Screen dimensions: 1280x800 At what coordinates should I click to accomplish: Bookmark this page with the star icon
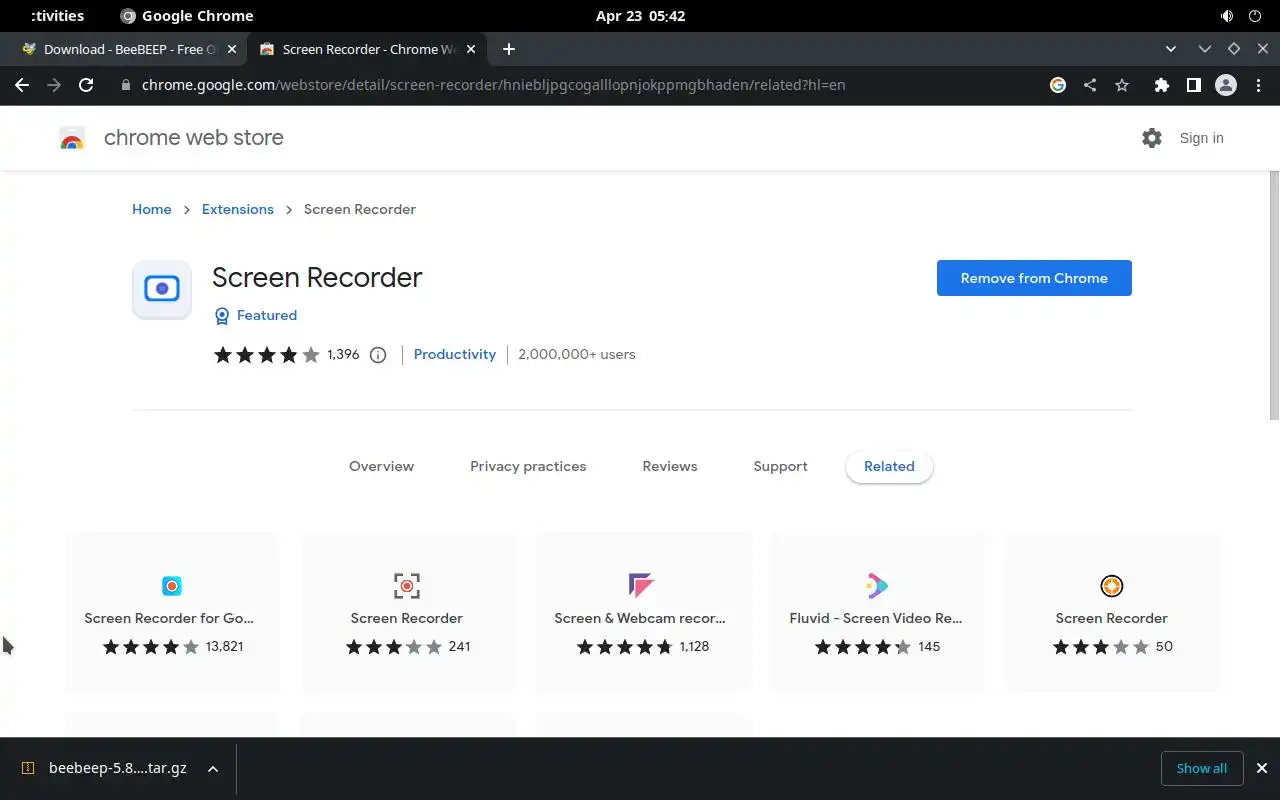tap(1122, 85)
